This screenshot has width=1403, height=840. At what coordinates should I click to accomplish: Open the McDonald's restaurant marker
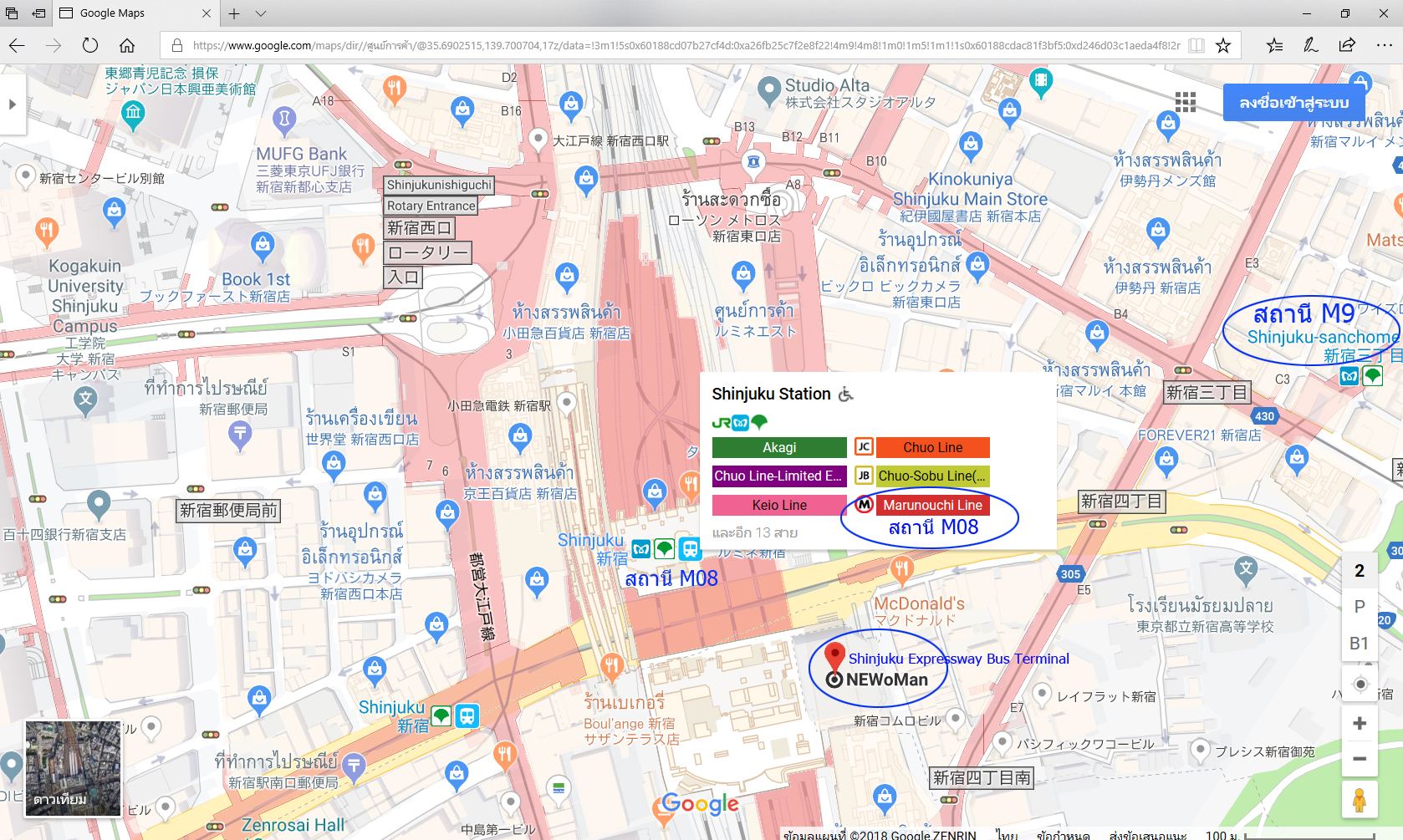pos(901,570)
